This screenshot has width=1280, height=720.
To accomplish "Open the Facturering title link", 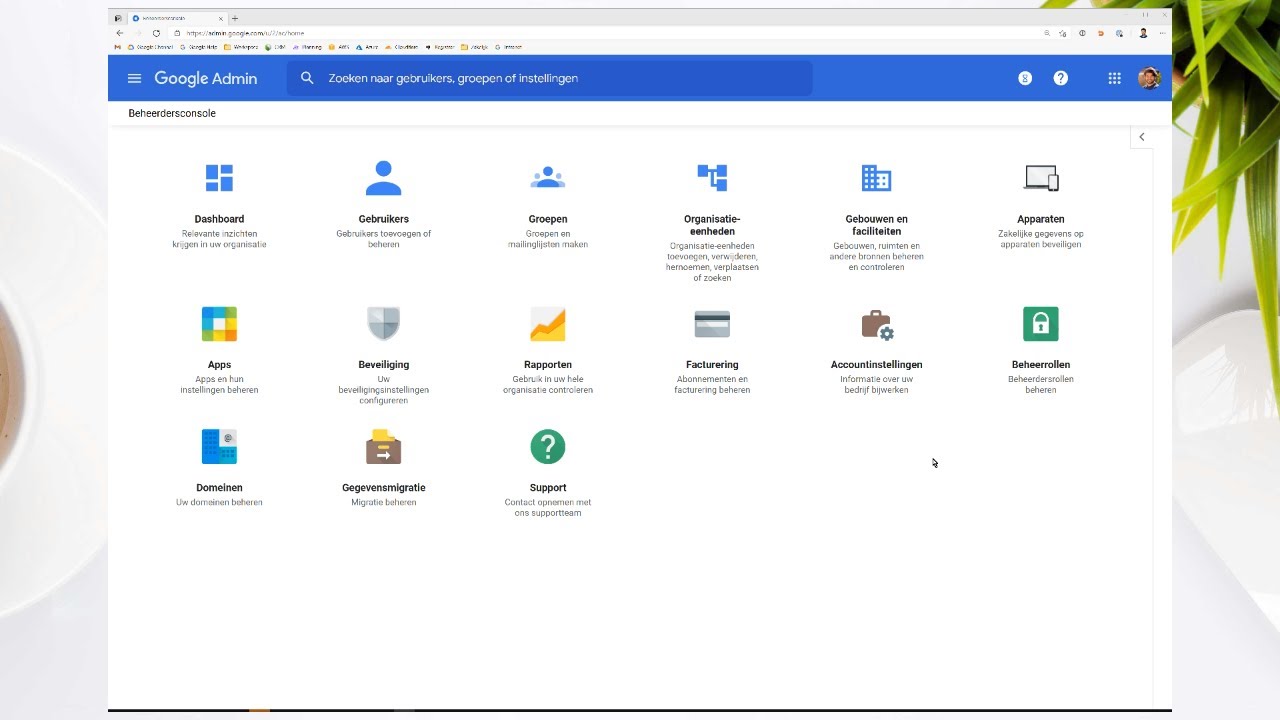I will pos(712,365).
